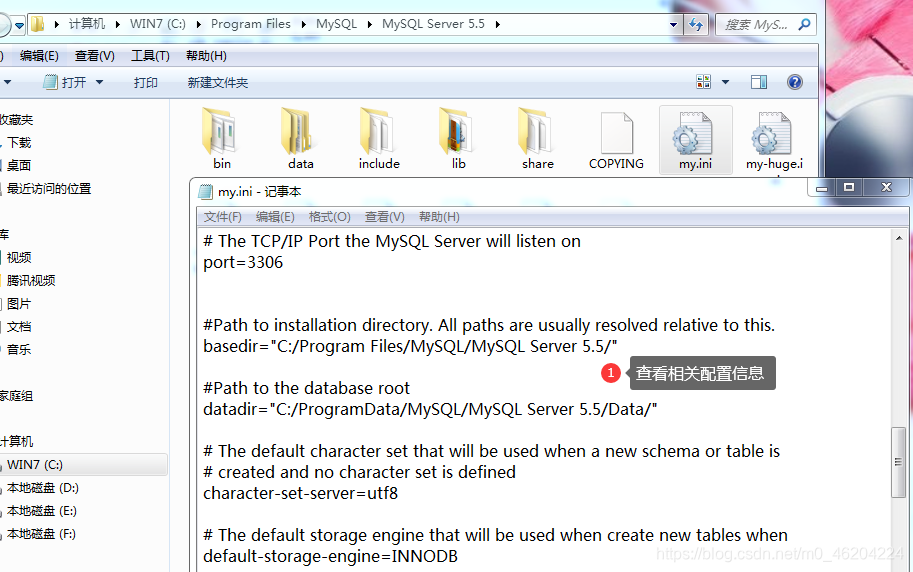This screenshot has width=913, height=572.
Task: Click the folder icon in address bar
Action: click(38, 24)
